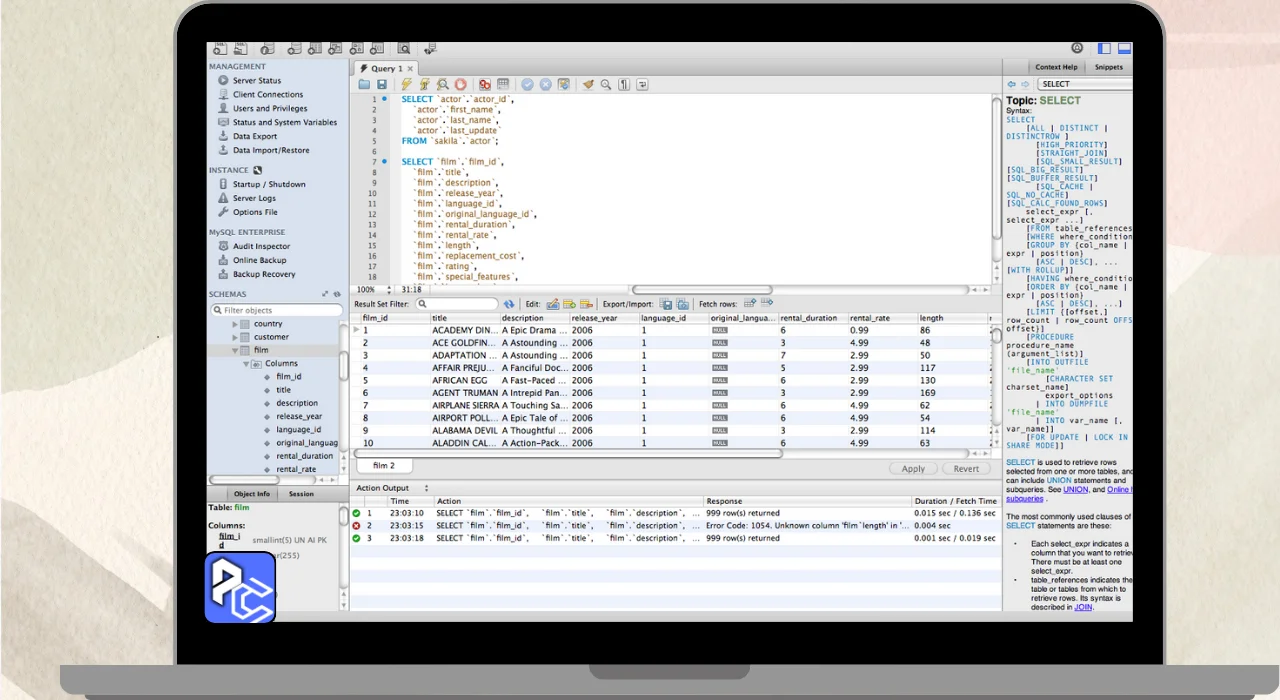
Task: Toggle word wrap in the editor toolbar
Action: coord(642,85)
